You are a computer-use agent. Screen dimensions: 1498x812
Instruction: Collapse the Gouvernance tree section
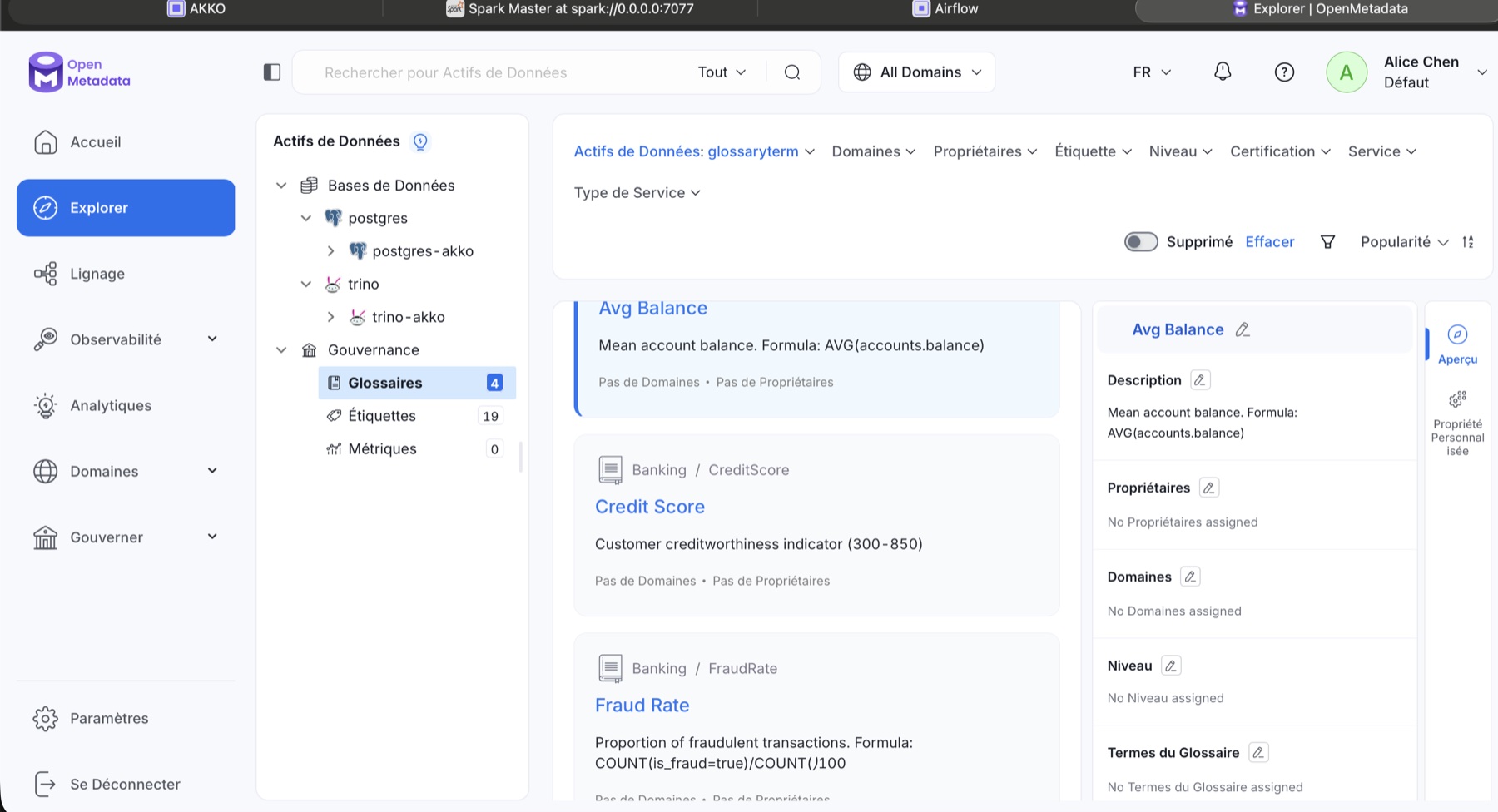(x=281, y=350)
